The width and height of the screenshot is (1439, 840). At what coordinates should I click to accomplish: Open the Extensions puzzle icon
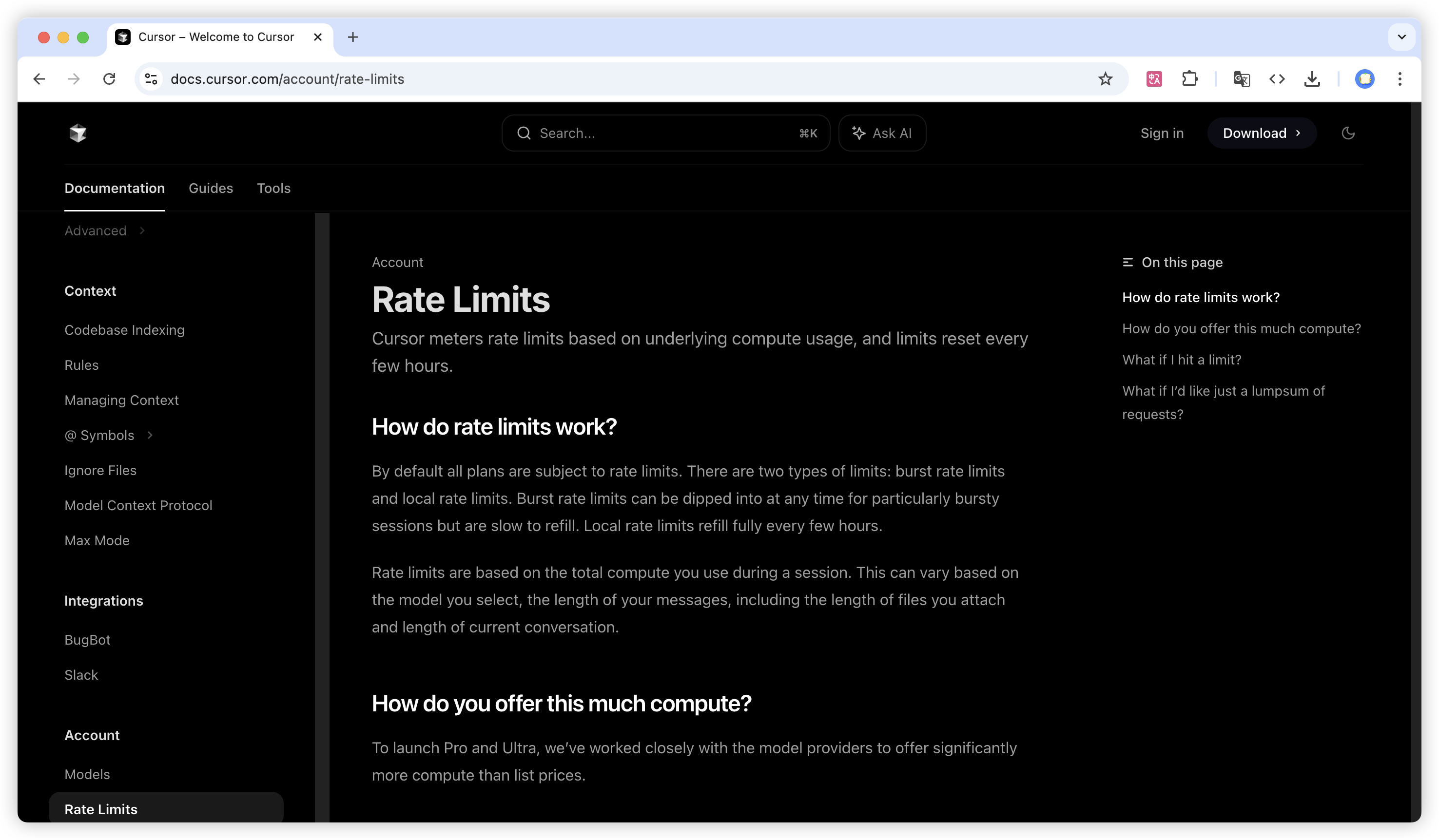pos(1189,79)
